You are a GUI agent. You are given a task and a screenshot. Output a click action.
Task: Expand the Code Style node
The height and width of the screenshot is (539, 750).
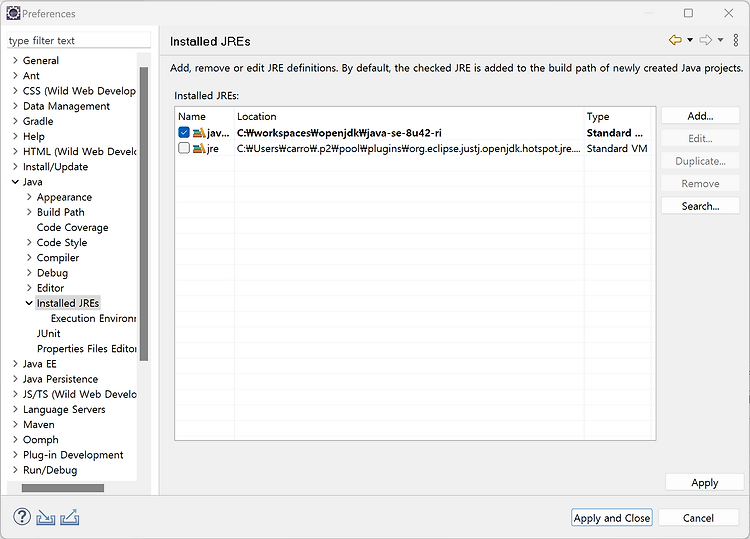(29, 242)
